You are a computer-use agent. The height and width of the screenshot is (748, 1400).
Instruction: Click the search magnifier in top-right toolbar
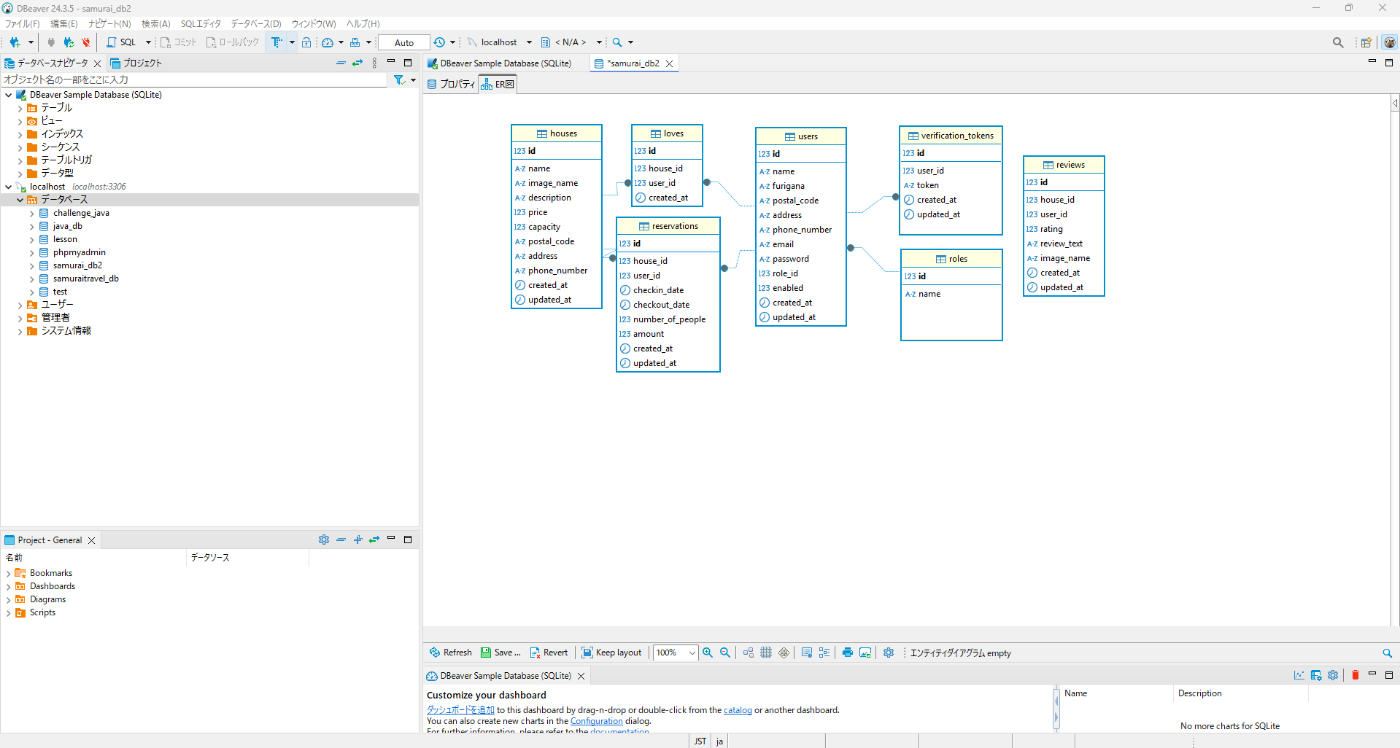pos(1338,42)
